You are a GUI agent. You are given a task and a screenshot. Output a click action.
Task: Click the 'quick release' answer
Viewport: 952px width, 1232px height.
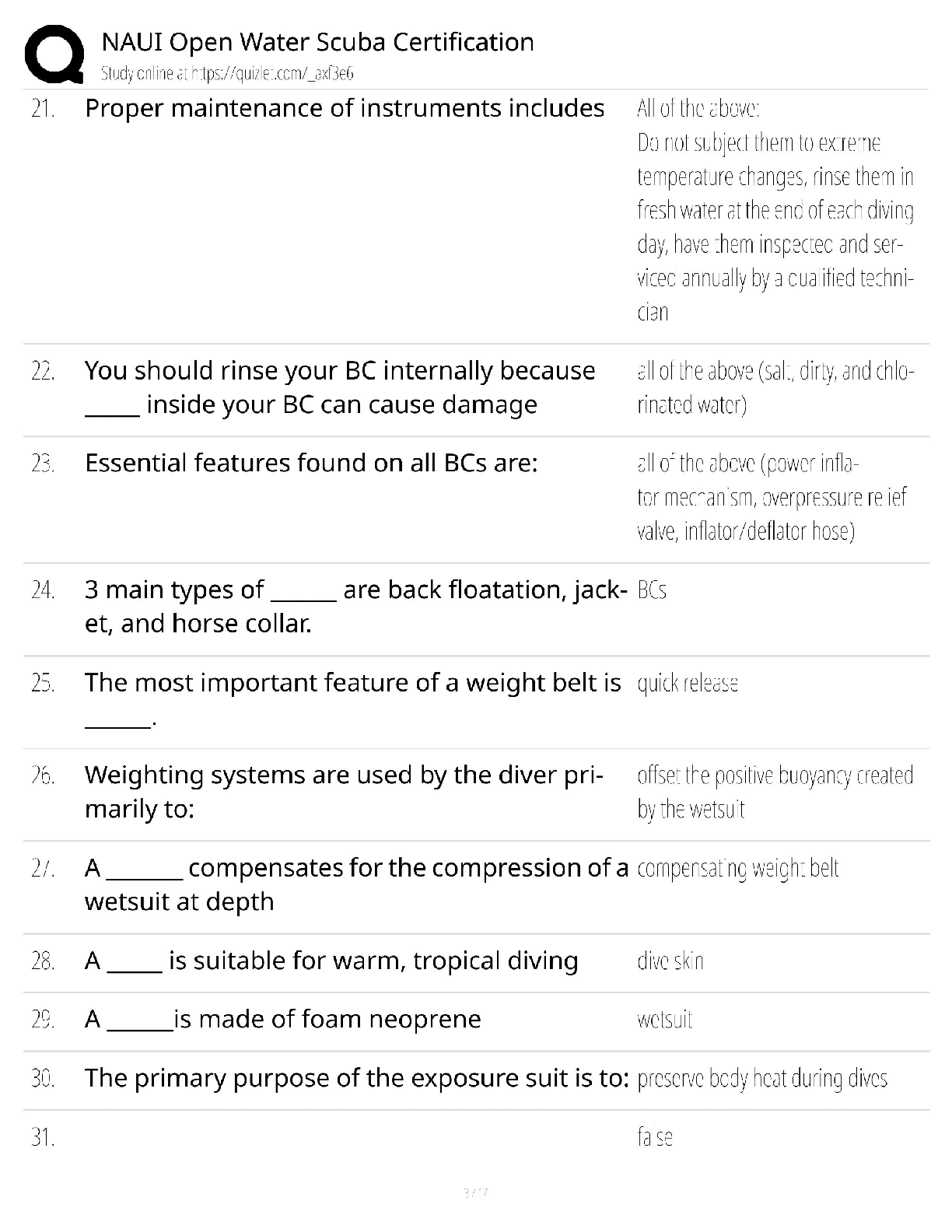click(x=688, y=684)
